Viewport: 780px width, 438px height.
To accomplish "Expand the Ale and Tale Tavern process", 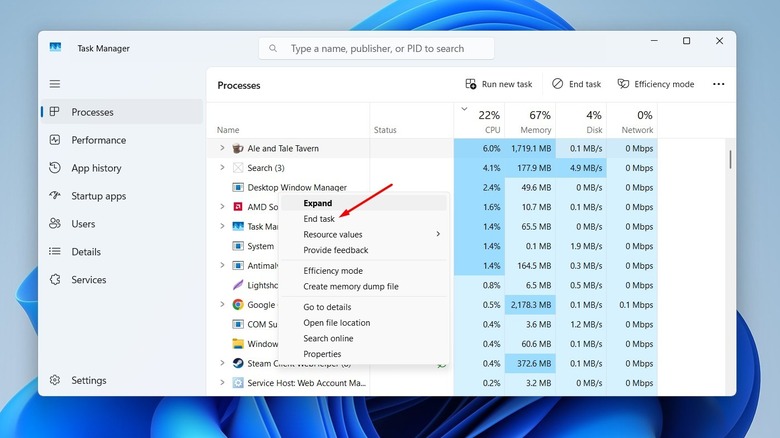I will click(x=222, y=148).
